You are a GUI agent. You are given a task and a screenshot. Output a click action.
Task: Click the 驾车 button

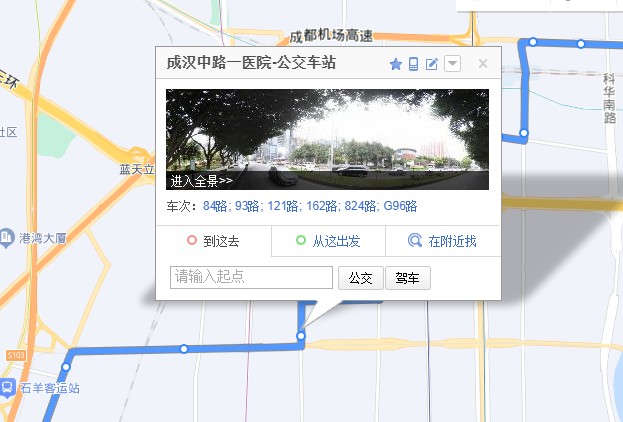[407, 277]
